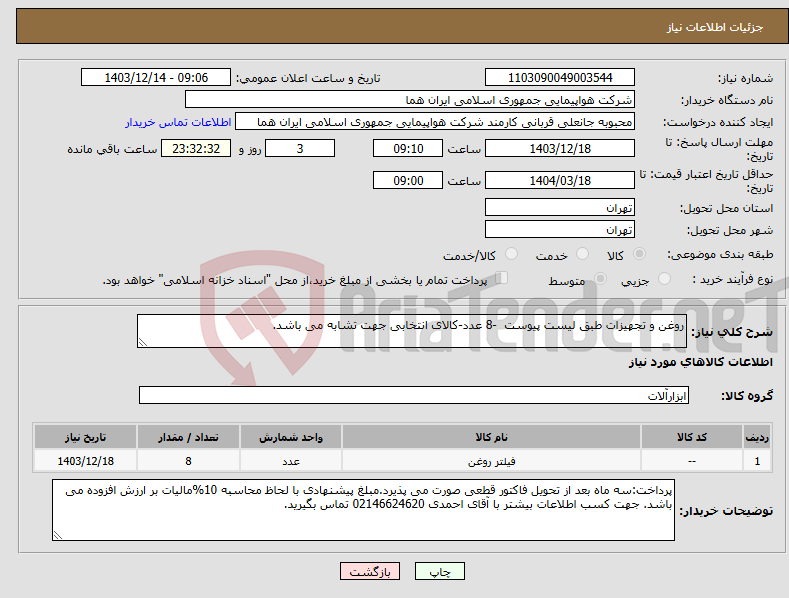Click the توضیحات خریدار notes textarea

tap(363, 510)
